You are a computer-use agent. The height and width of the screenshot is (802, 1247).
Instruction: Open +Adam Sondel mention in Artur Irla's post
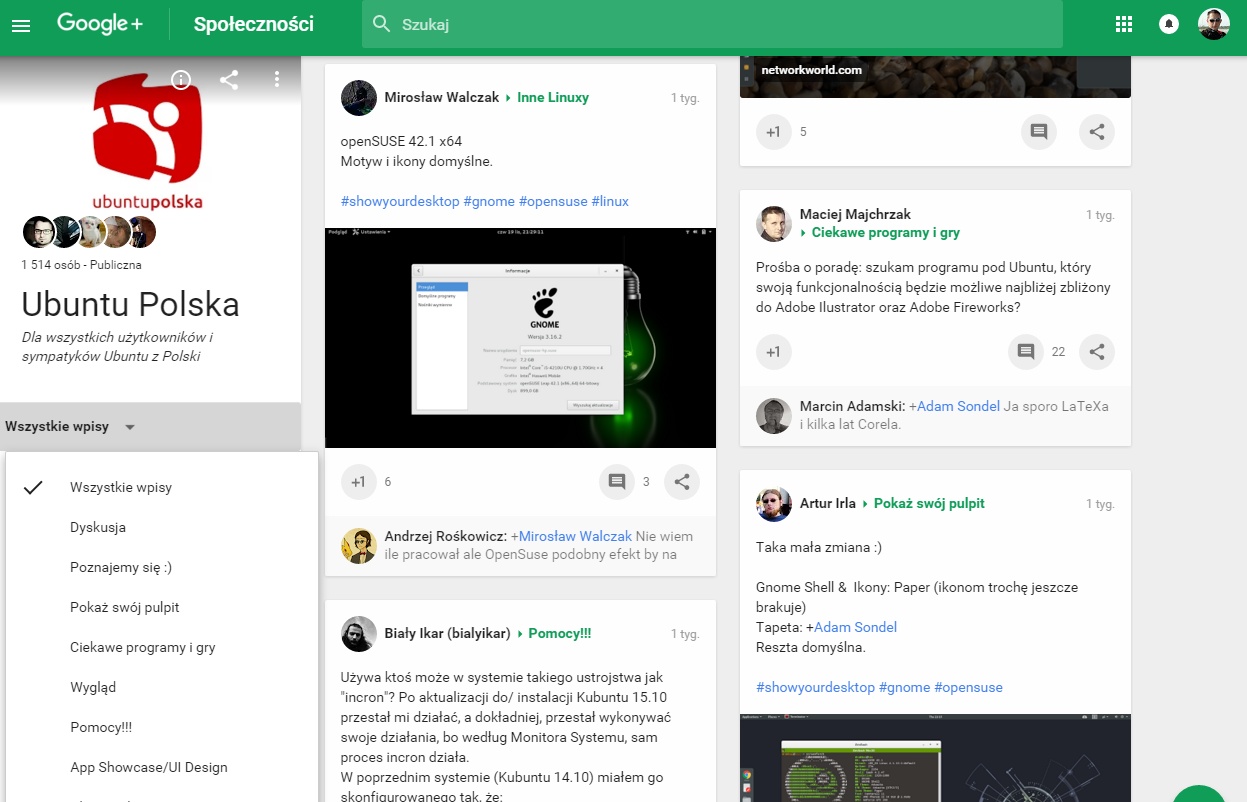click(x=851, y=627)
